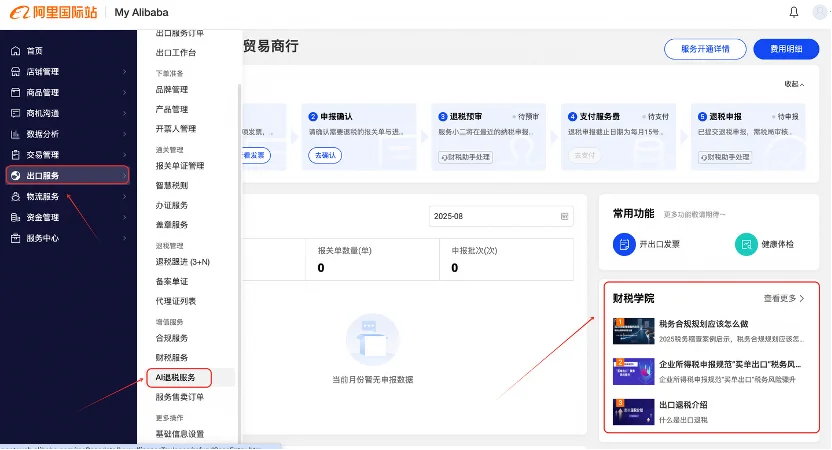Image resolution: width=832 pixels, height=450 pixels.
Task: Collapse the steps panel with 收起
Action: point(795,84)
